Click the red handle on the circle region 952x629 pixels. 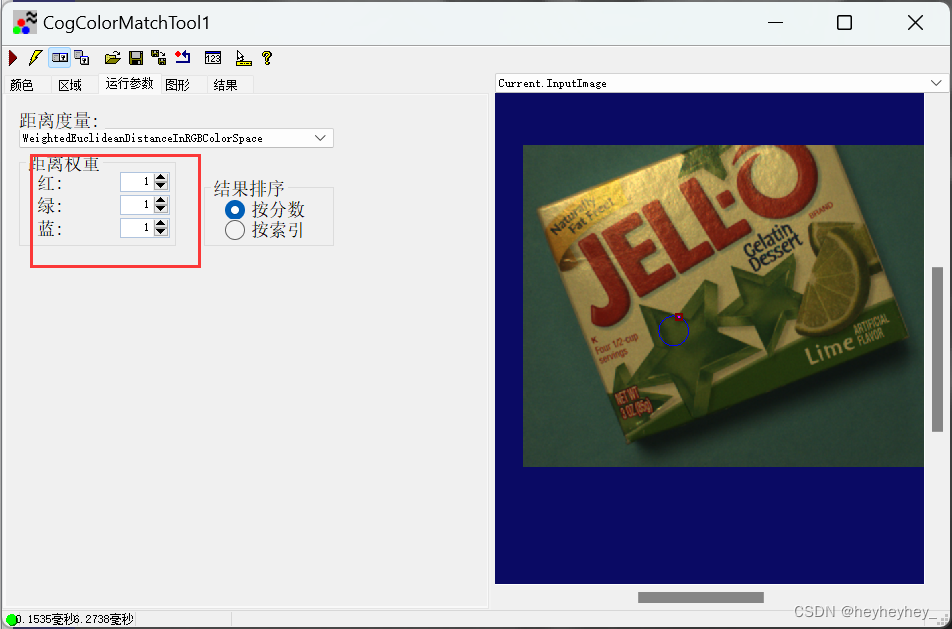tap(679, 316)
